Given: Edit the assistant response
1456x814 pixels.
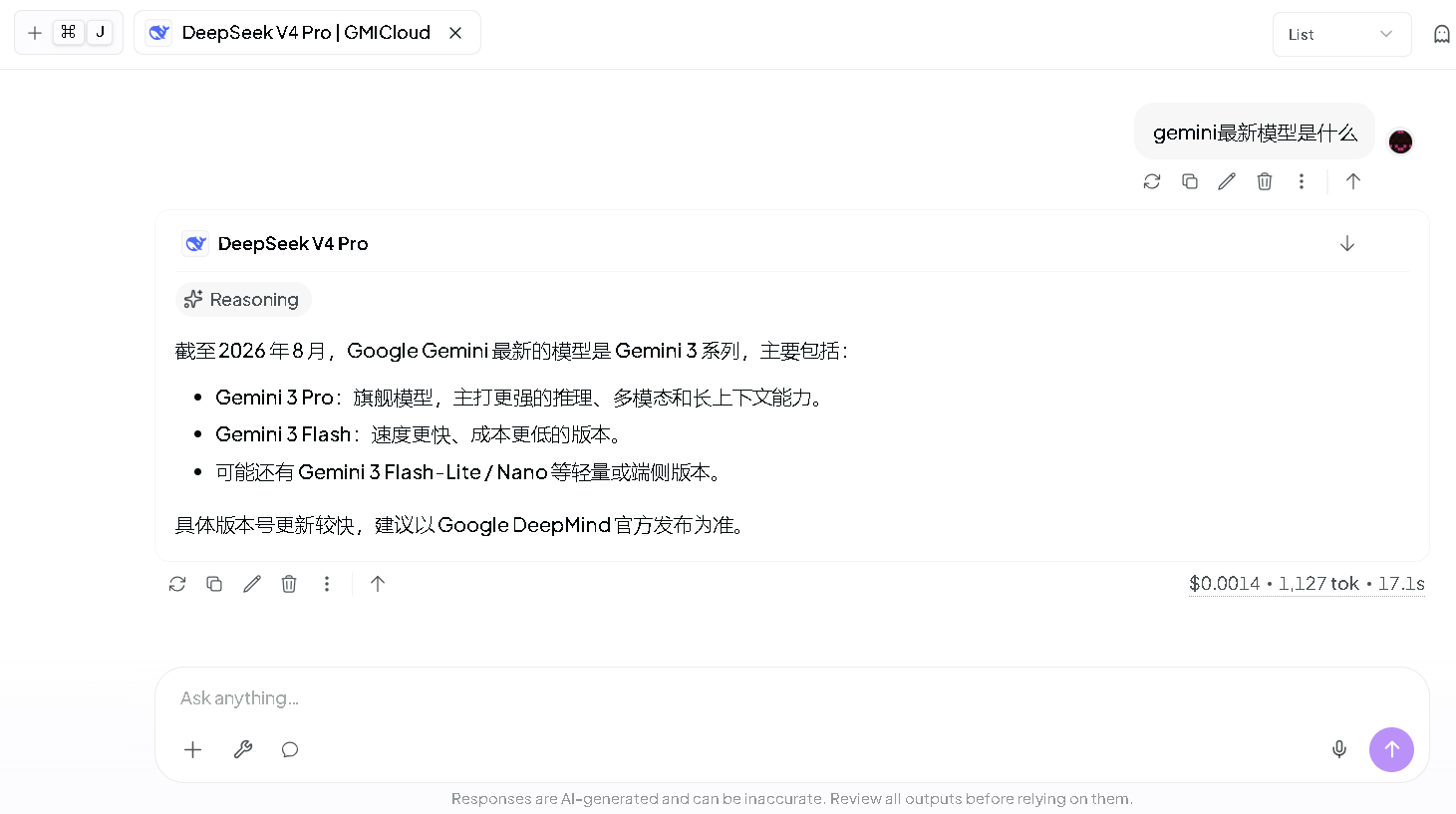Looking at the screenshot, I should pos(252,584).
